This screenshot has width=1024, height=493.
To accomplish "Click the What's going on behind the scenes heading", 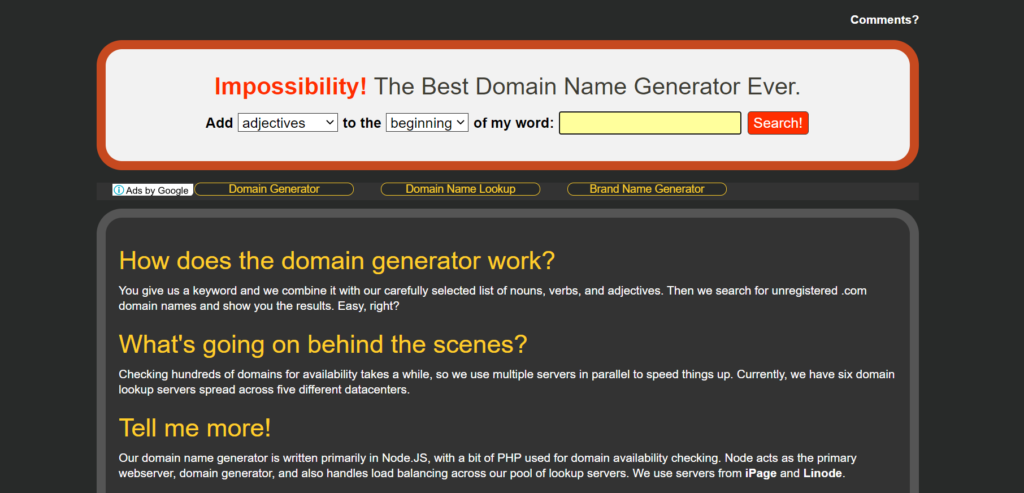I will tap(322, 344).
